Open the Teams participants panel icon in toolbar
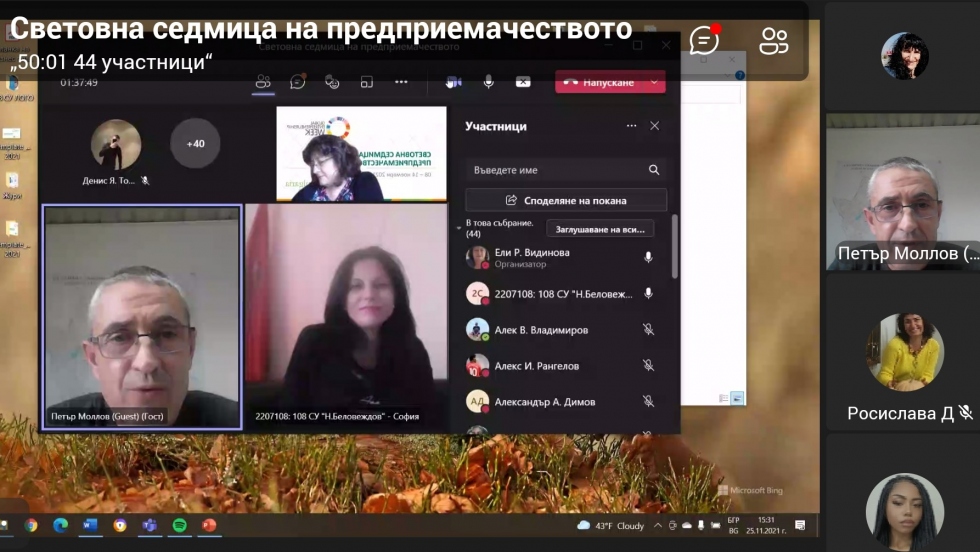Screen dimensions: 980x552 (x=263, y=82)
